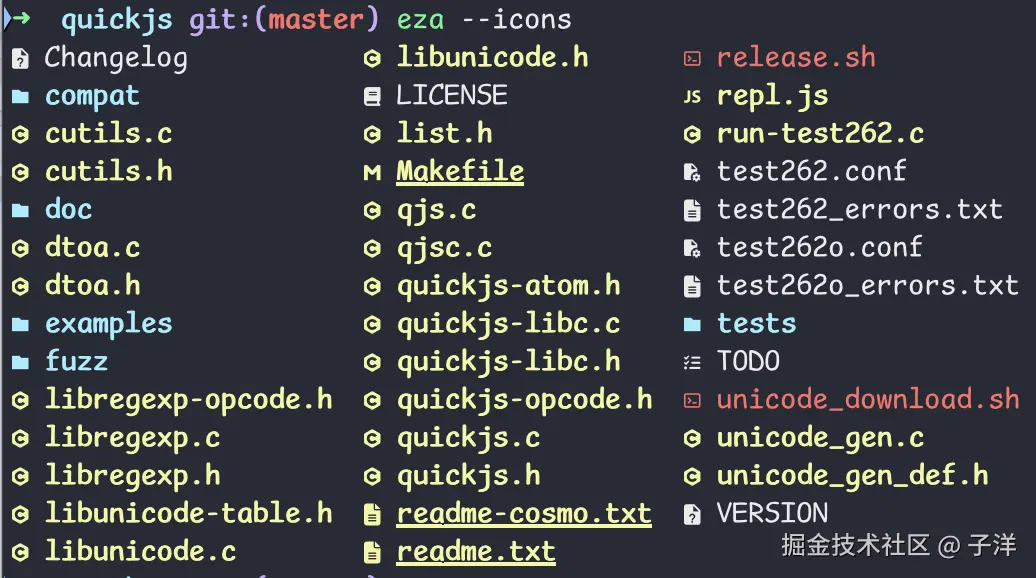Click the readme-cosmo.txt underlined filename
1036x578 pixels.
pos(524,514)
